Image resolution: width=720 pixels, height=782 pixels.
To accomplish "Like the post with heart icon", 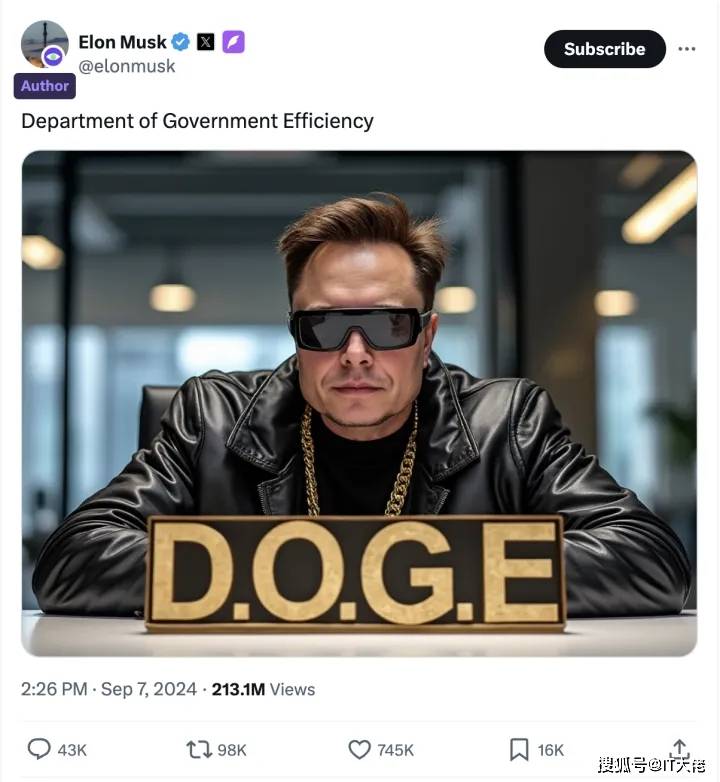I will tap(359, 750).
